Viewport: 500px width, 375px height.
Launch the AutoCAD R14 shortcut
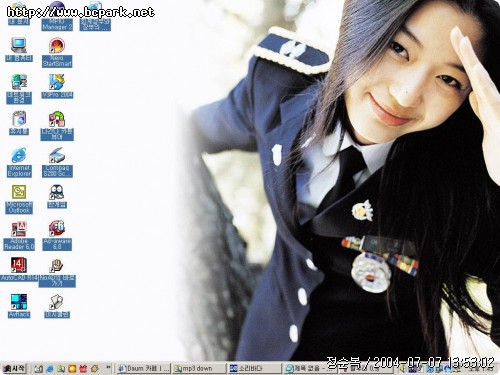tap(19, 269)
